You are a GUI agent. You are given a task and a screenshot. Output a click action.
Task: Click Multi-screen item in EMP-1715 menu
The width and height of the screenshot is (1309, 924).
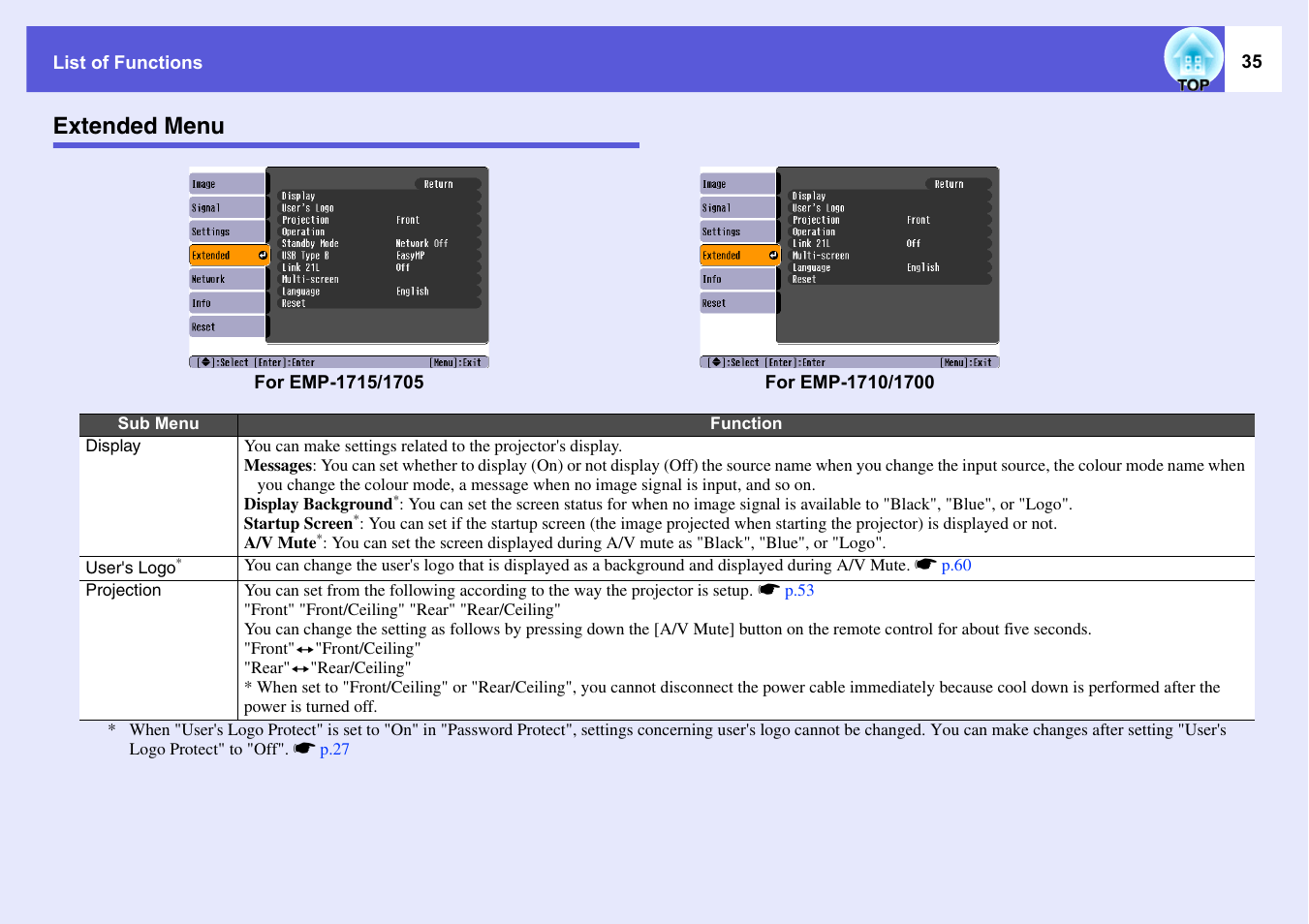tap(378, 279)
